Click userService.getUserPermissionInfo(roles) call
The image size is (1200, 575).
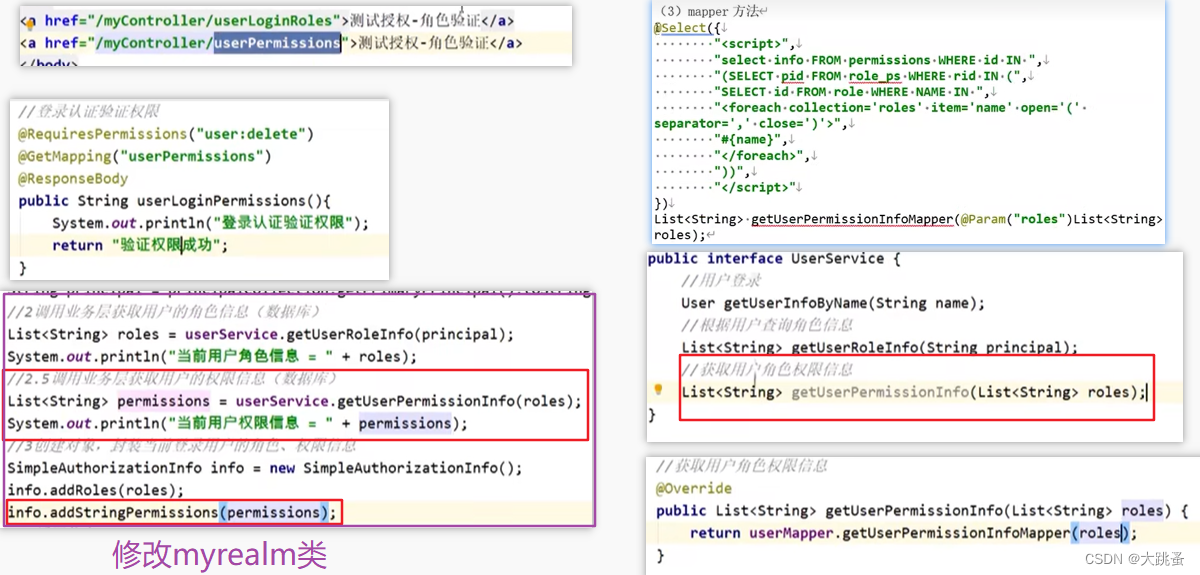(409, 401)
